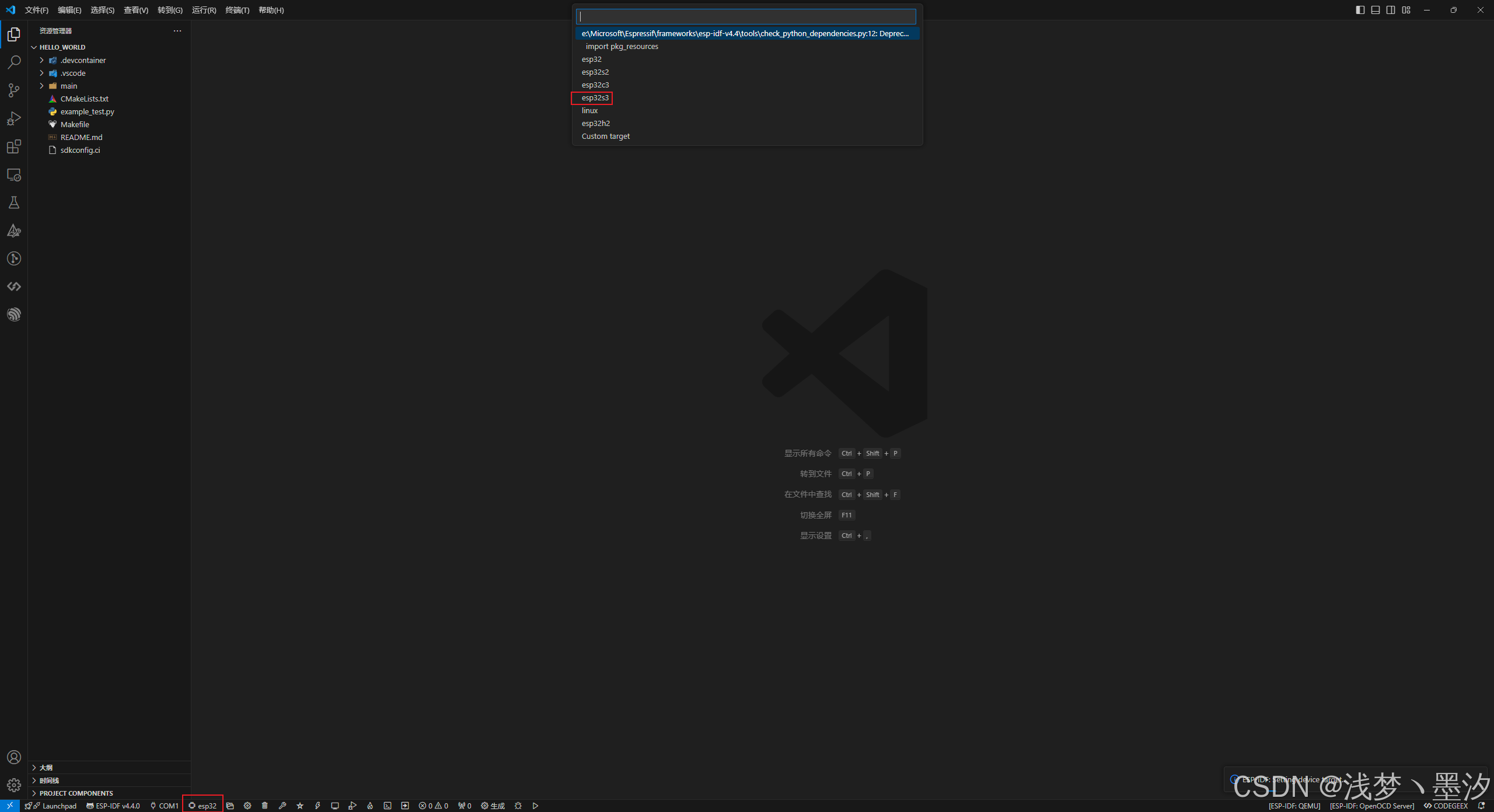Click the flame build-flash-monitor icon in status bar
The image size is (1494, 812).
[370, 806]
